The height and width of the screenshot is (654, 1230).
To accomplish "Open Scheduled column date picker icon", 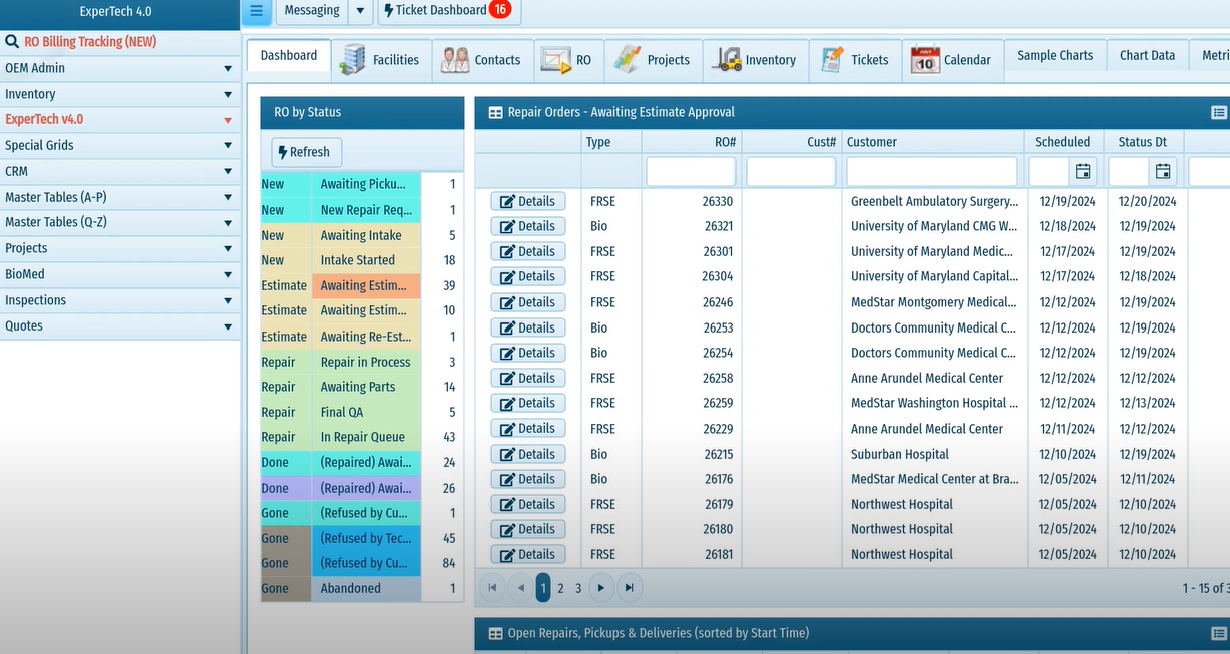I will (x=1083, y=171).
